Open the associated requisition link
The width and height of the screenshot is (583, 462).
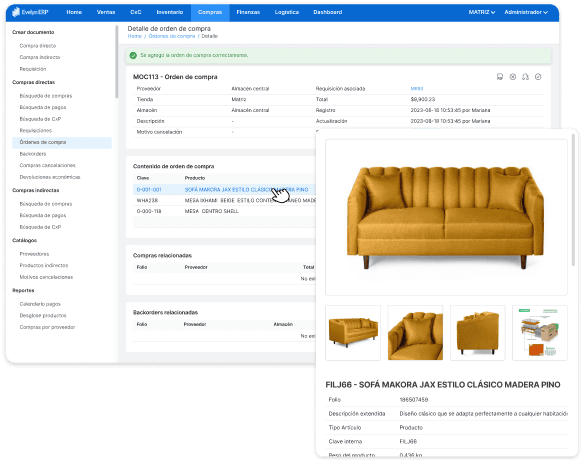417,88
